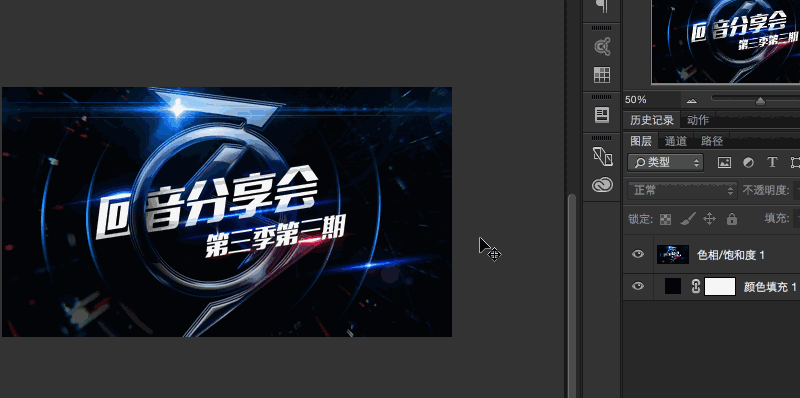The width and height of the screenshot is (800, 398).
Task: Filter layers by type (T) kind
Action: tap(772, 163)
